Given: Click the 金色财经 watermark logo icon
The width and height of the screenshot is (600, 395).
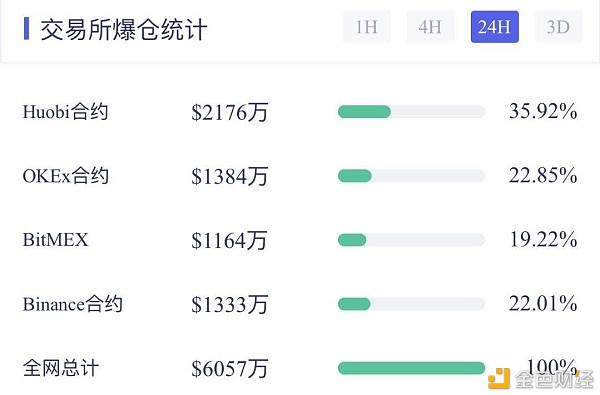Looking at the screenshot, I should 499,378.
